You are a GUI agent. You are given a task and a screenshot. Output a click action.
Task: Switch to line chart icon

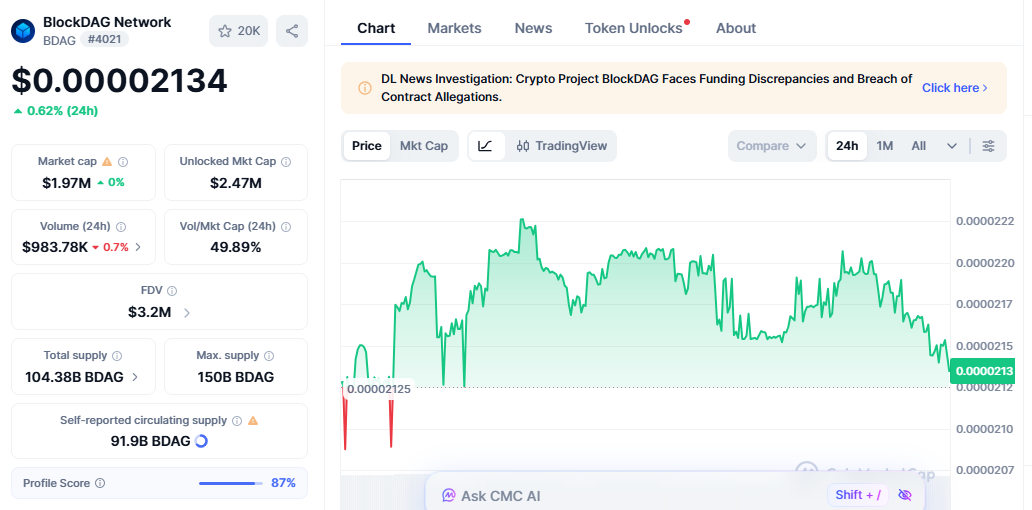[x=486, y=146]
